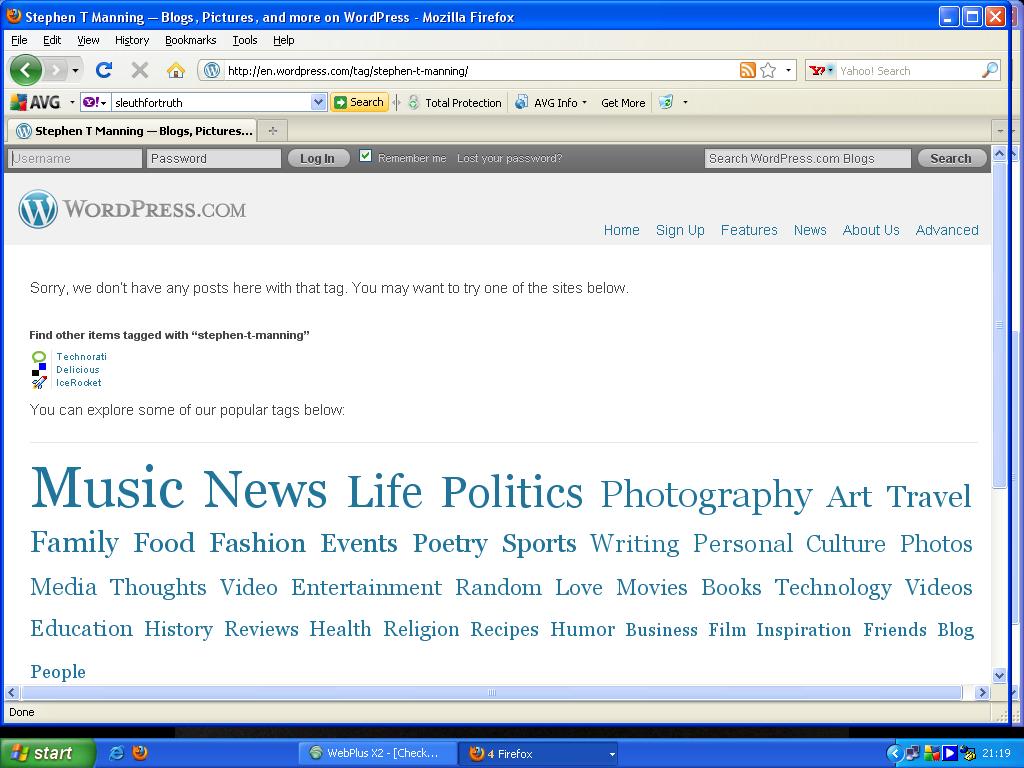Expand the AVG logo dropdown arrow

(x=72, y=103)
